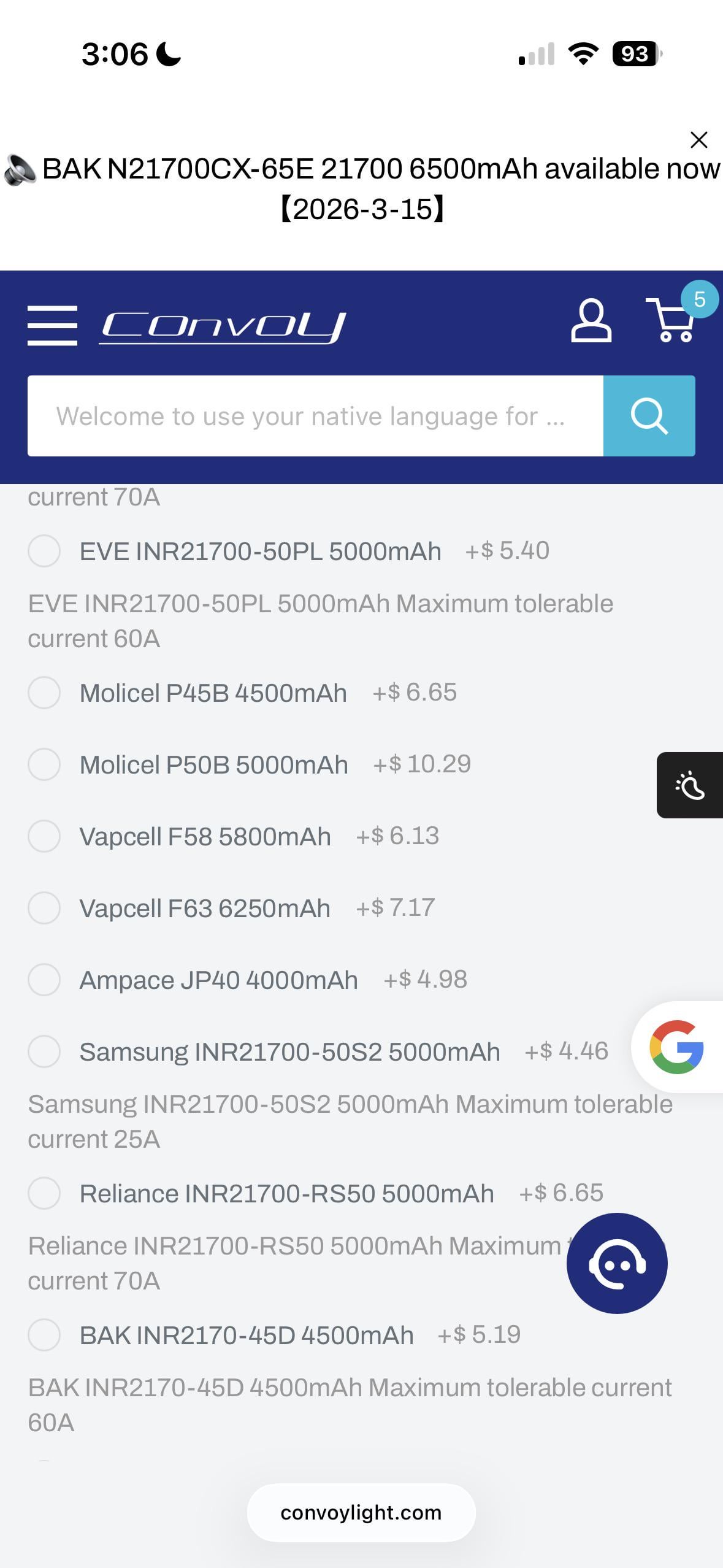
Task: Select Reliance INR21700-RS50 5000mAh option
Action: (44, 1193)
